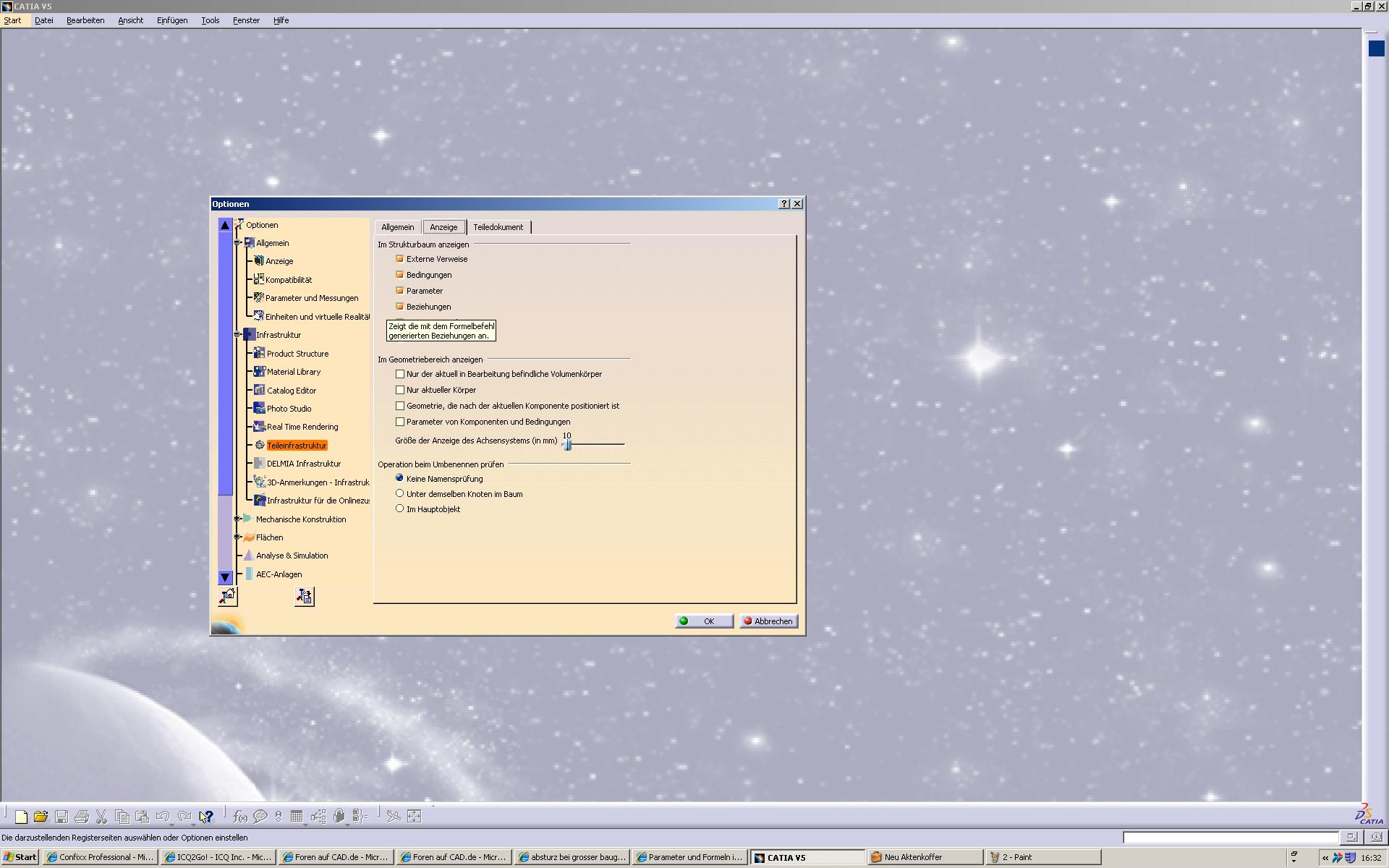Click the Material Library tree icon
The height and width of the screenshot is (868, 1389).
(259, 371)
